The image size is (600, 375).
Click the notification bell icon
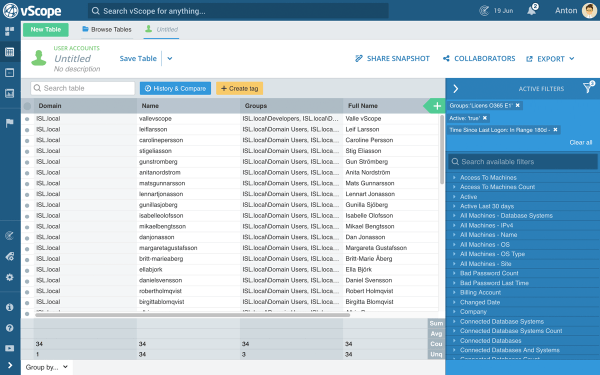click(532, 10)
